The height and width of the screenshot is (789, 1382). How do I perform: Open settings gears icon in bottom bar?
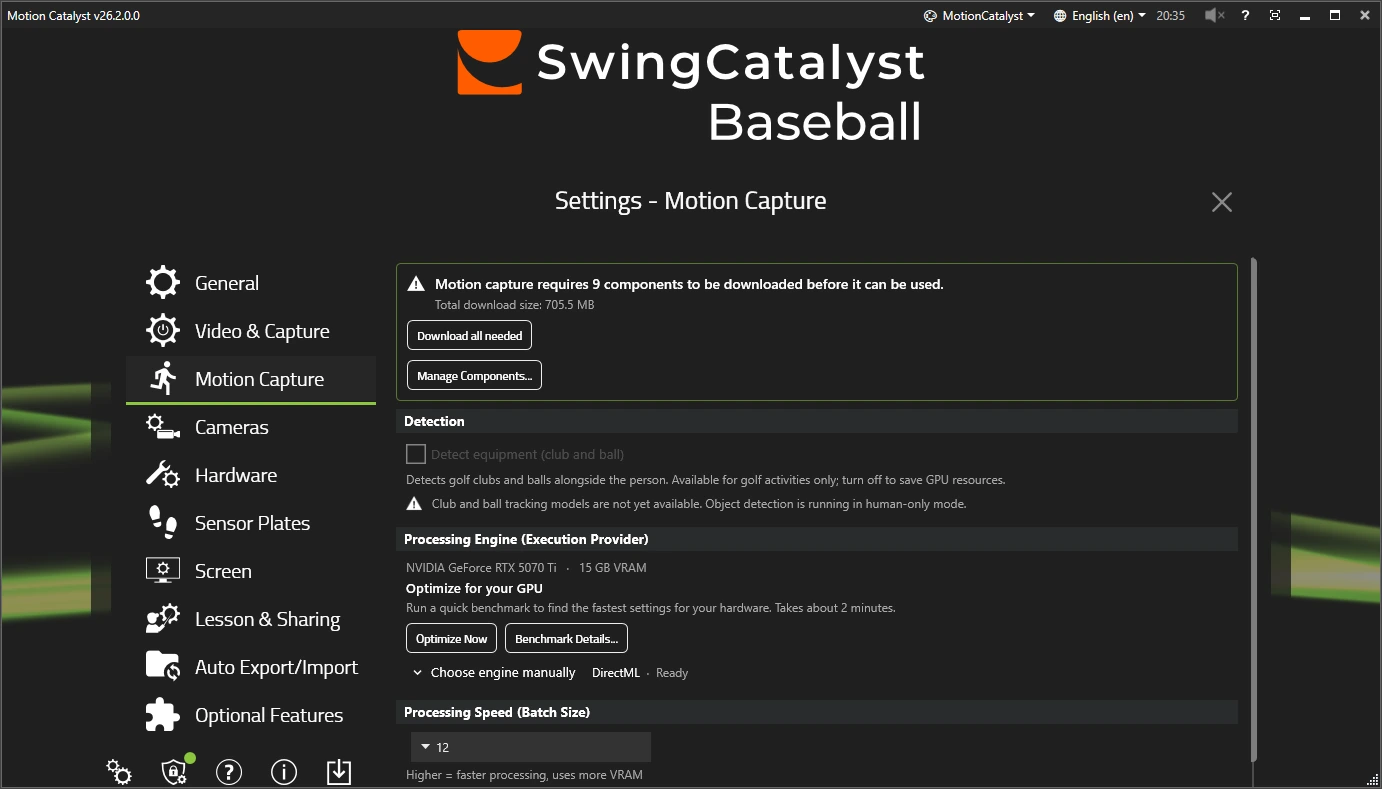click(119, 772)
